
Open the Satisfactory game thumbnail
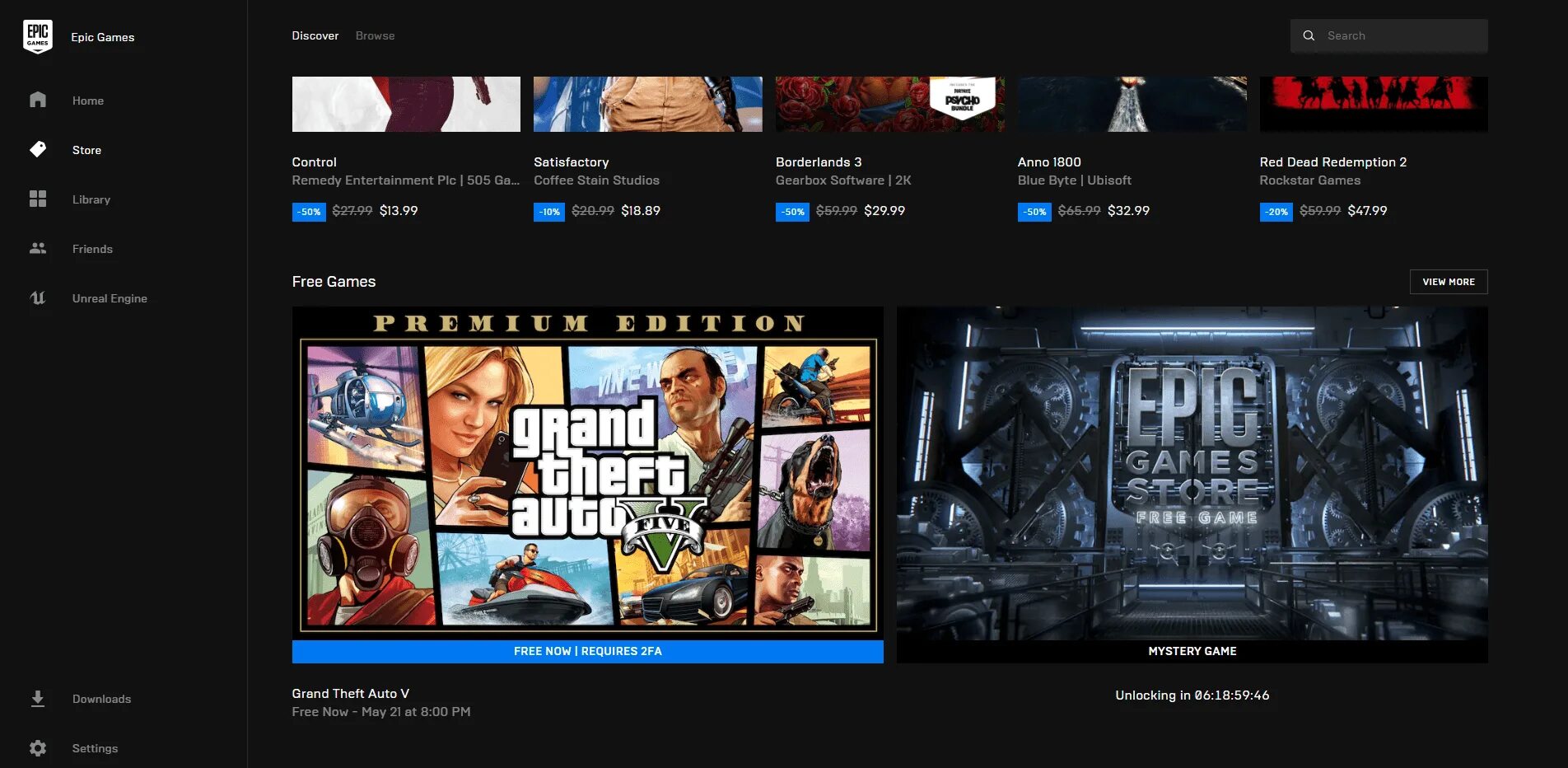point(648,104)
